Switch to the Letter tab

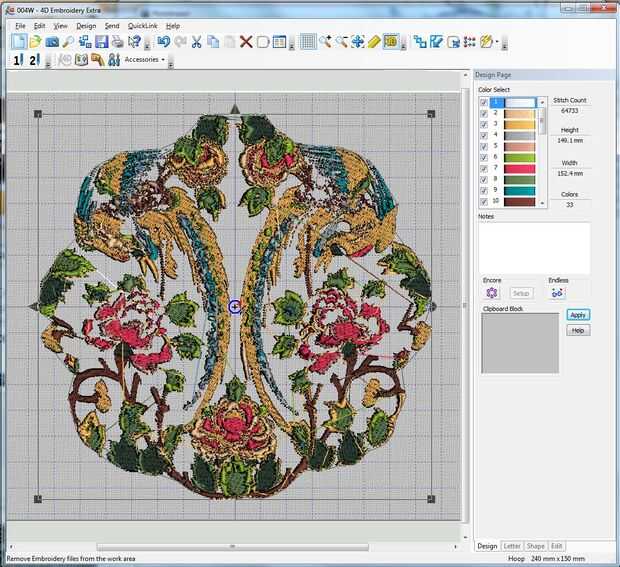512,546
